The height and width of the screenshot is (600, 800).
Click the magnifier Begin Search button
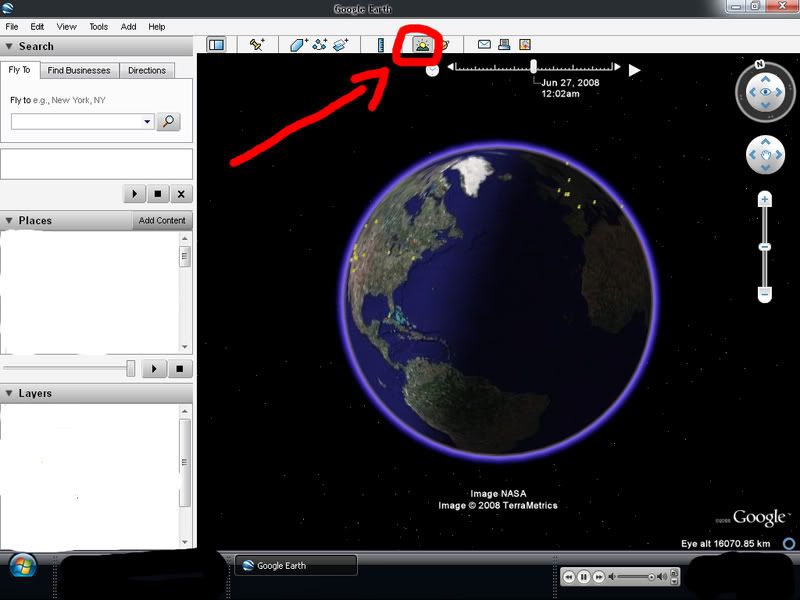pos(168,121)
